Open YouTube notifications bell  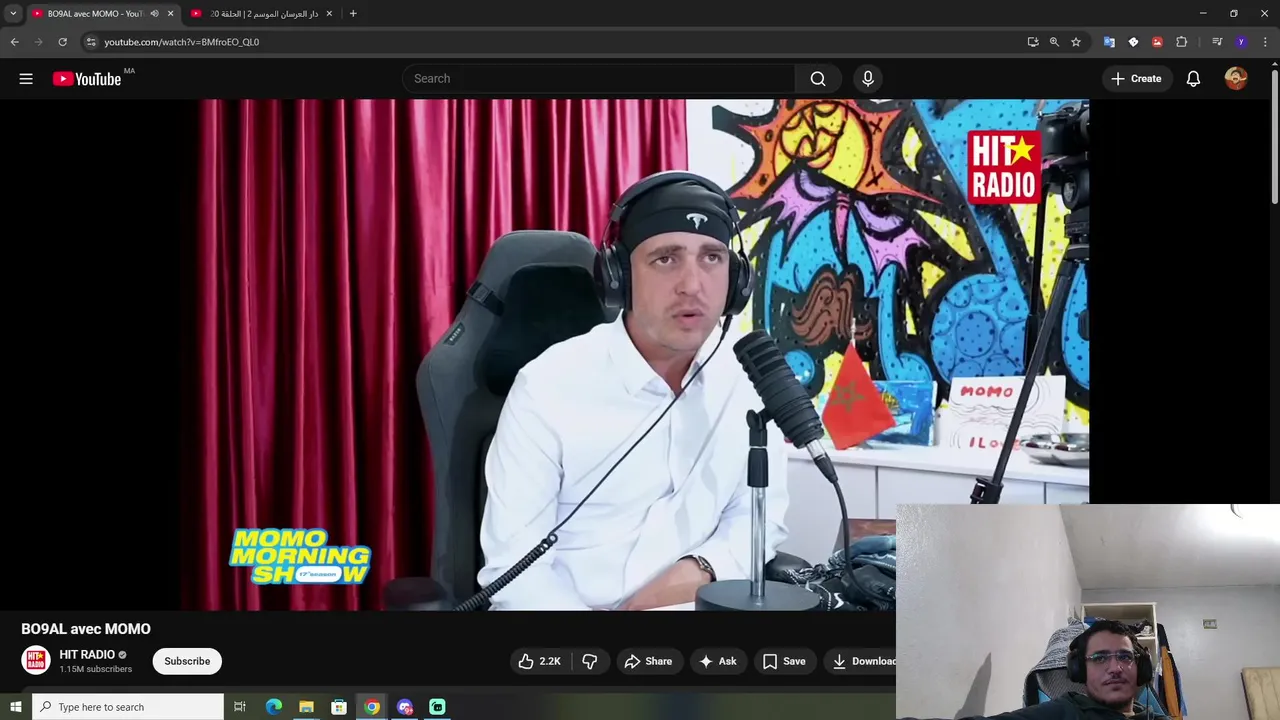tap(1193, 79)
